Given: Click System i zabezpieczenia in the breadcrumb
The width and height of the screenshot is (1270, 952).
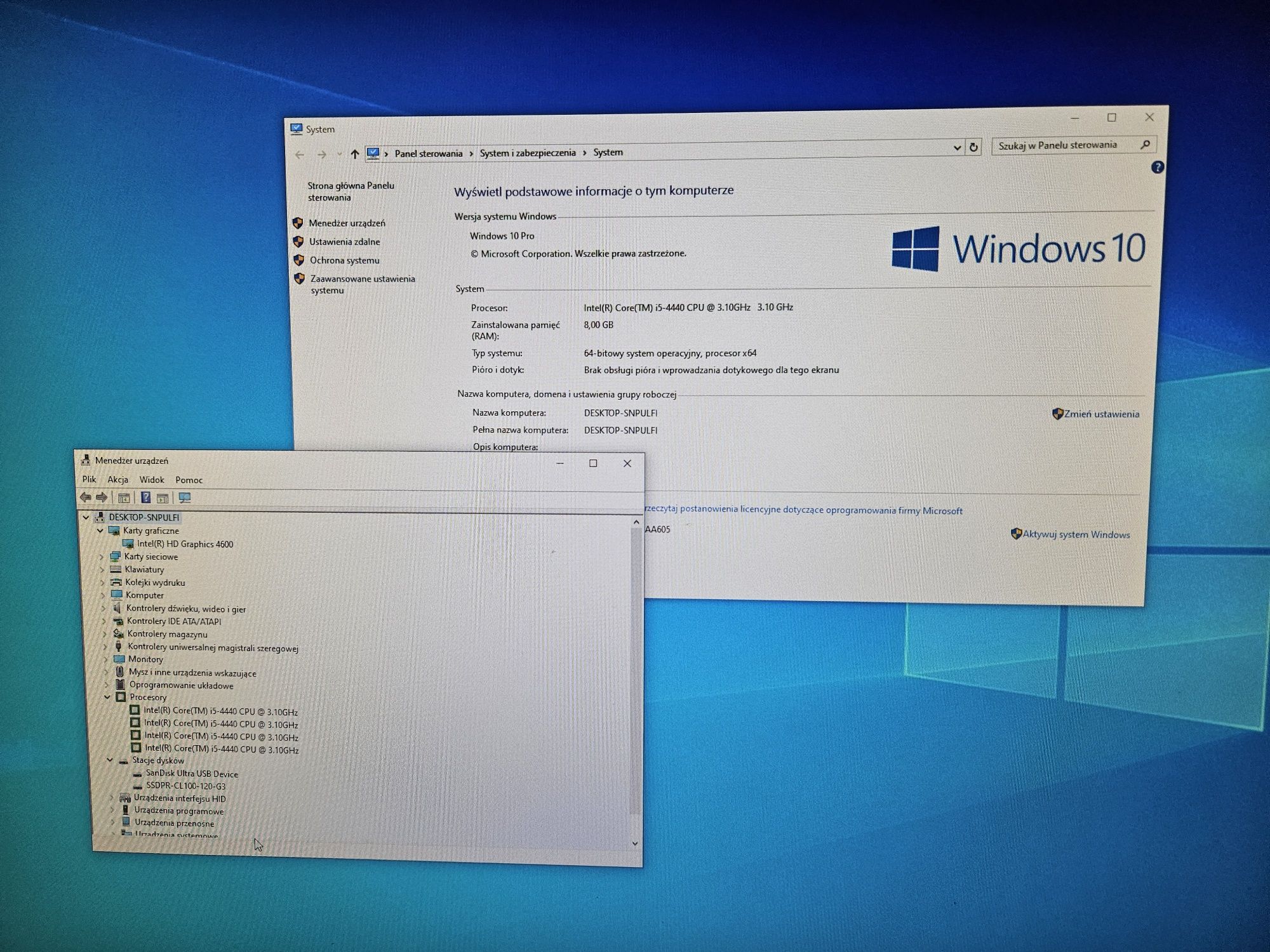Looking at the screenshot, I should pyautogui.click(x=528, y=153).
